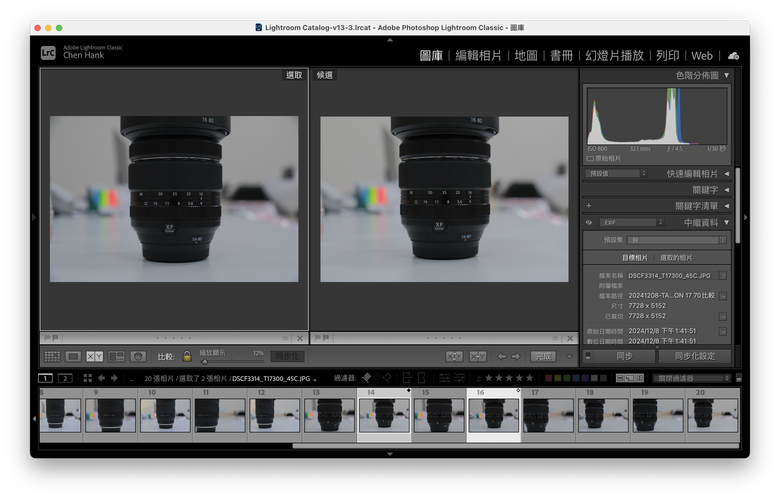The image size is (780, 498).
Task: Toggle the metadata eye icon
Action: 589,222
